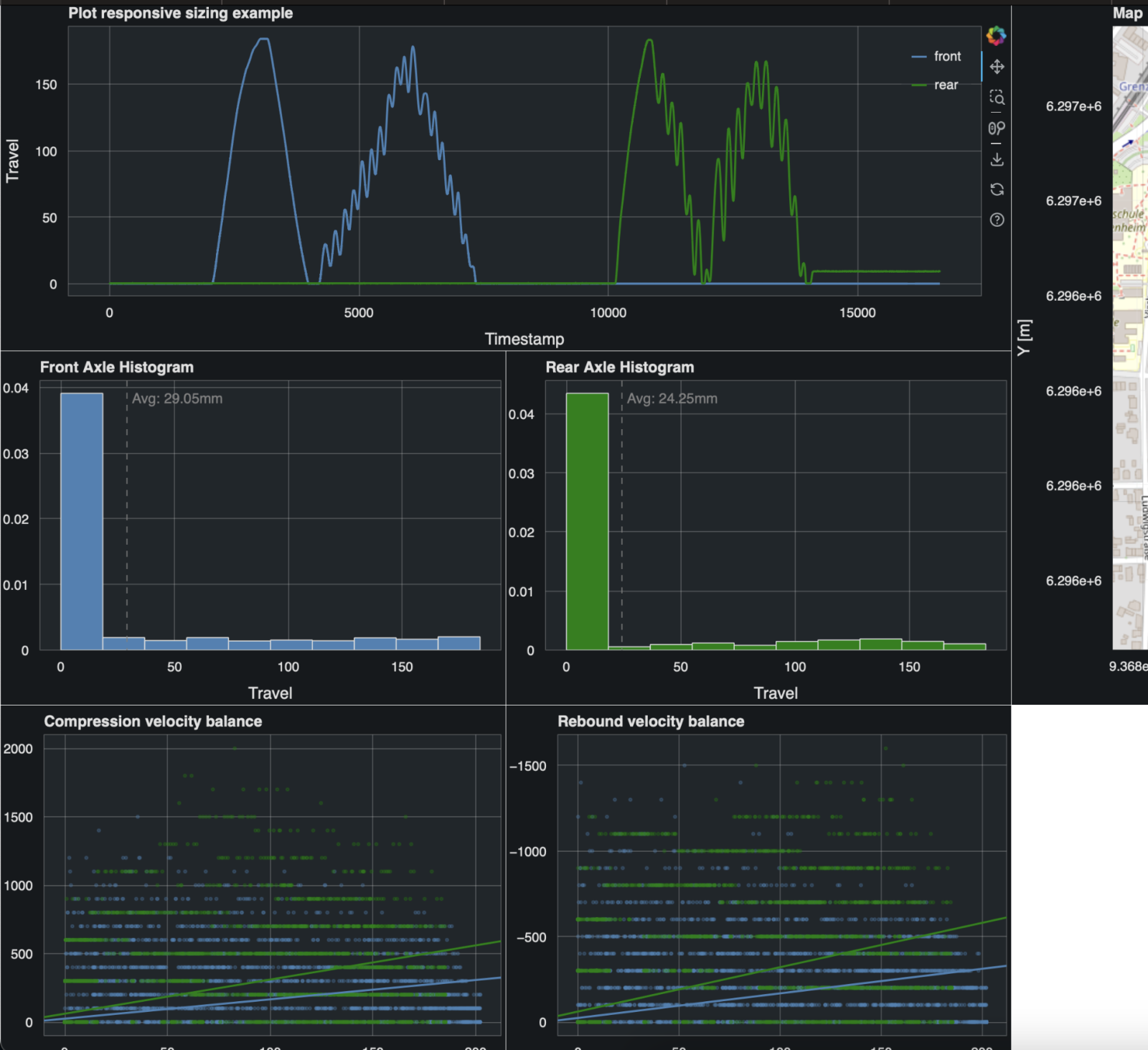Screen dimensions: 1148x1050
Task: Click the 'Avg: 29.05mm' label
Action: 177,398
